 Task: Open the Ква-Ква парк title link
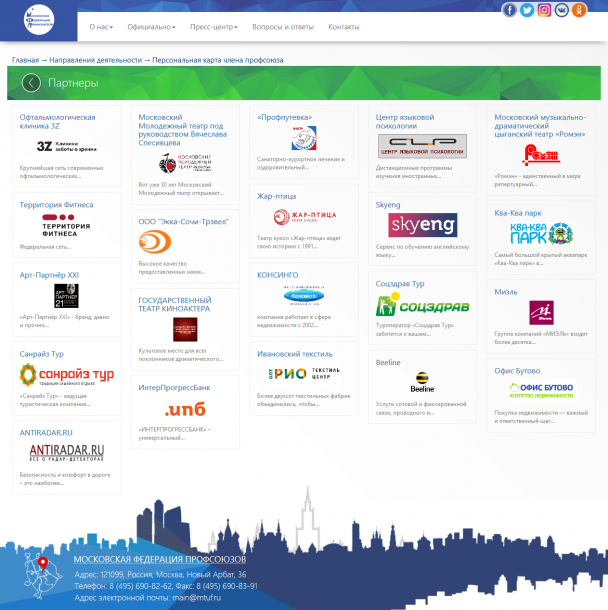click(x=518, y=213)
